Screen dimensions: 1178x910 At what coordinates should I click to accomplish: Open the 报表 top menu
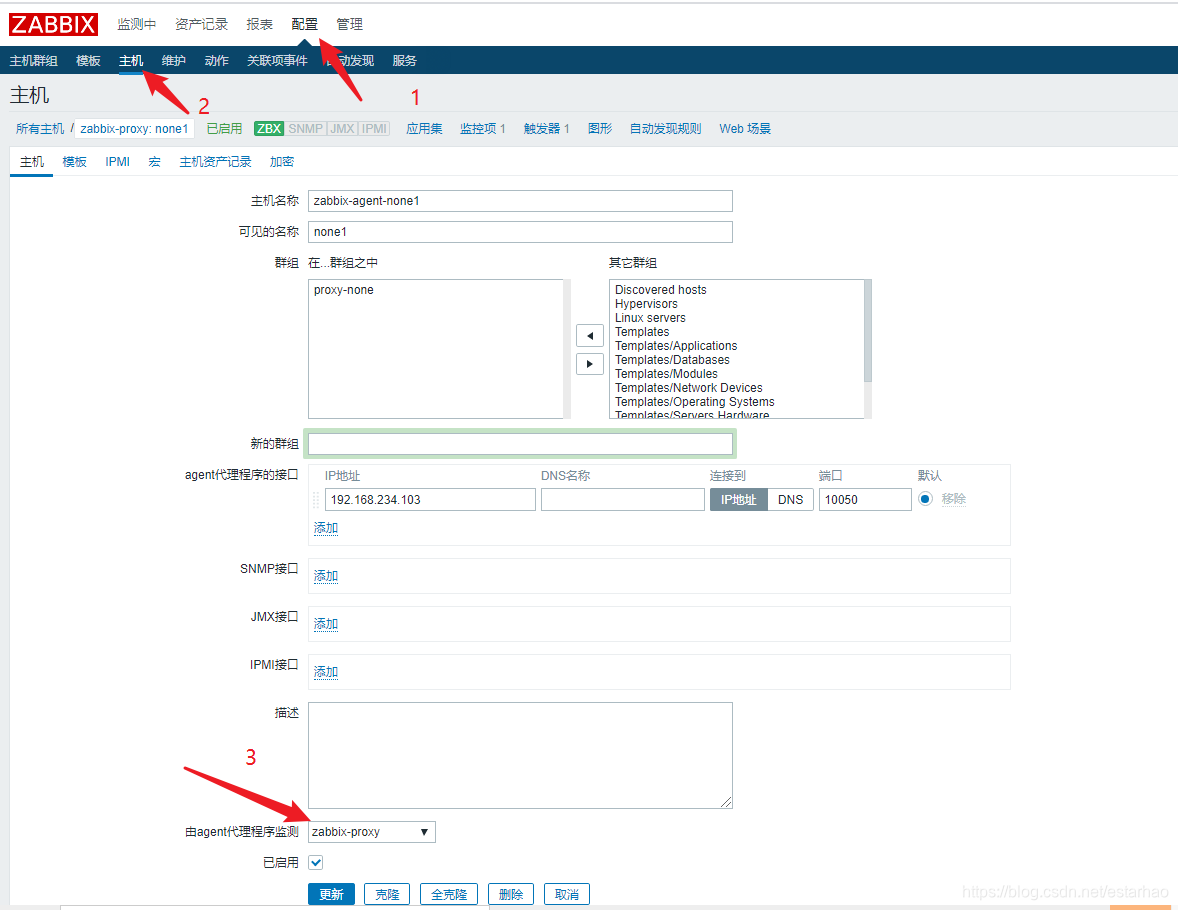point(259,24)
